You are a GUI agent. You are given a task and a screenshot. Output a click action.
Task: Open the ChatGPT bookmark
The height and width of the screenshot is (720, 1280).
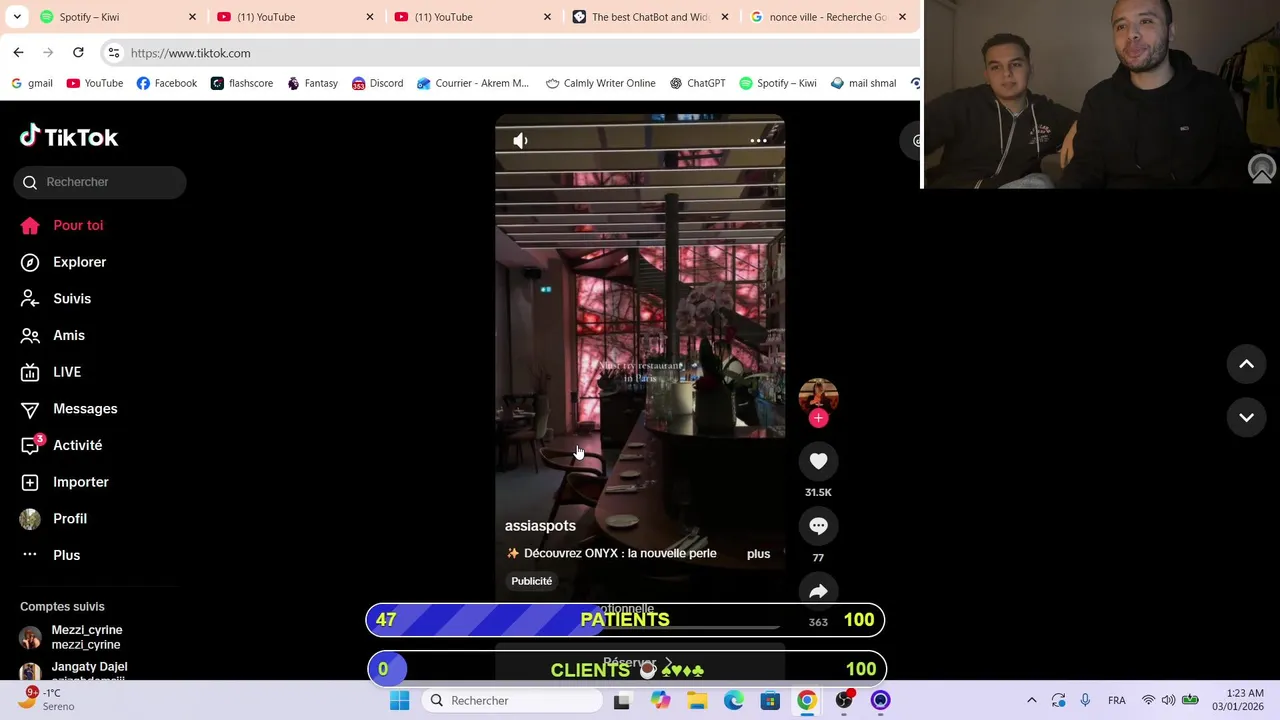coord(697,83)
